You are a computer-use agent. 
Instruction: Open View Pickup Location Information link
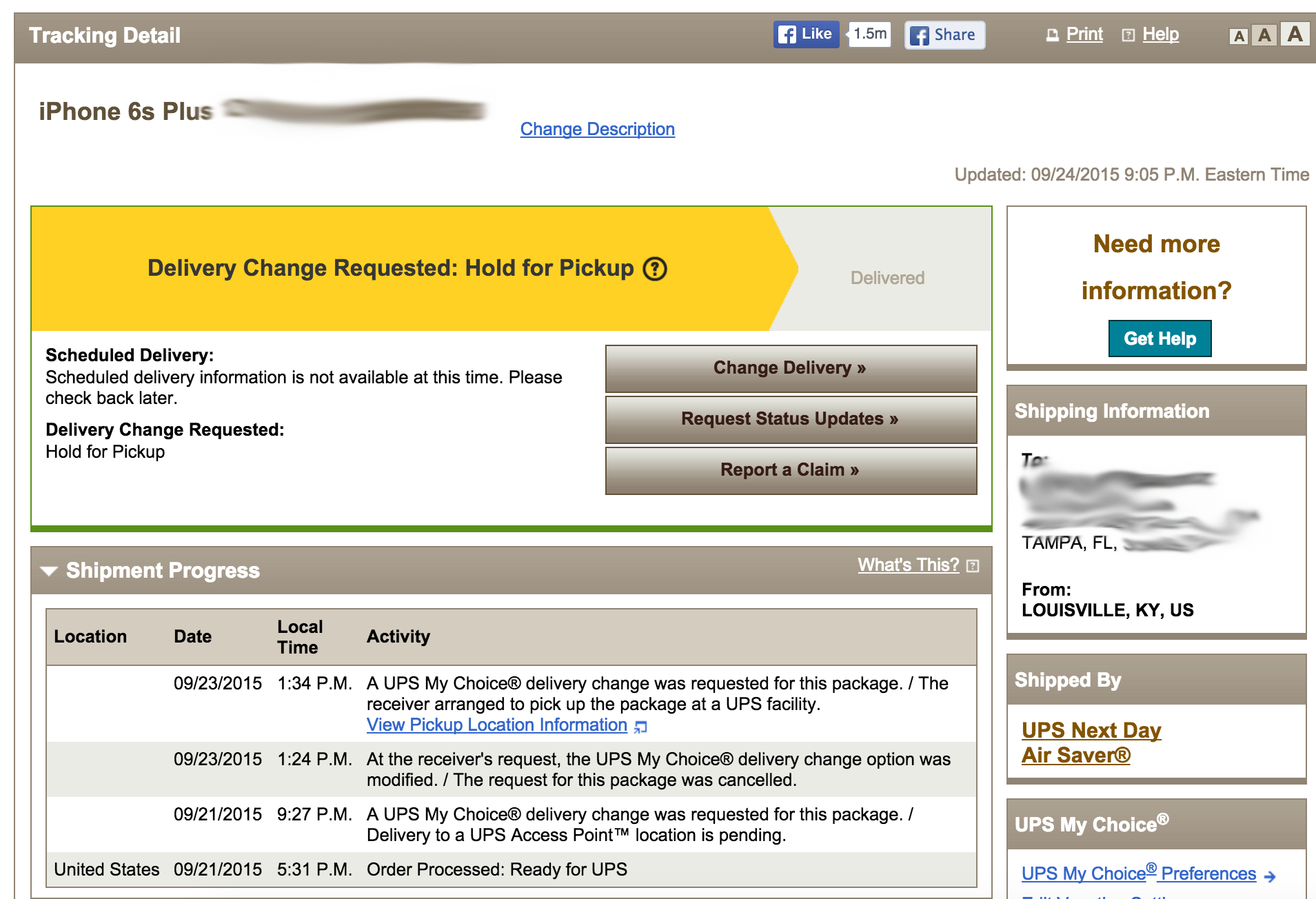(x=496, y=725)
